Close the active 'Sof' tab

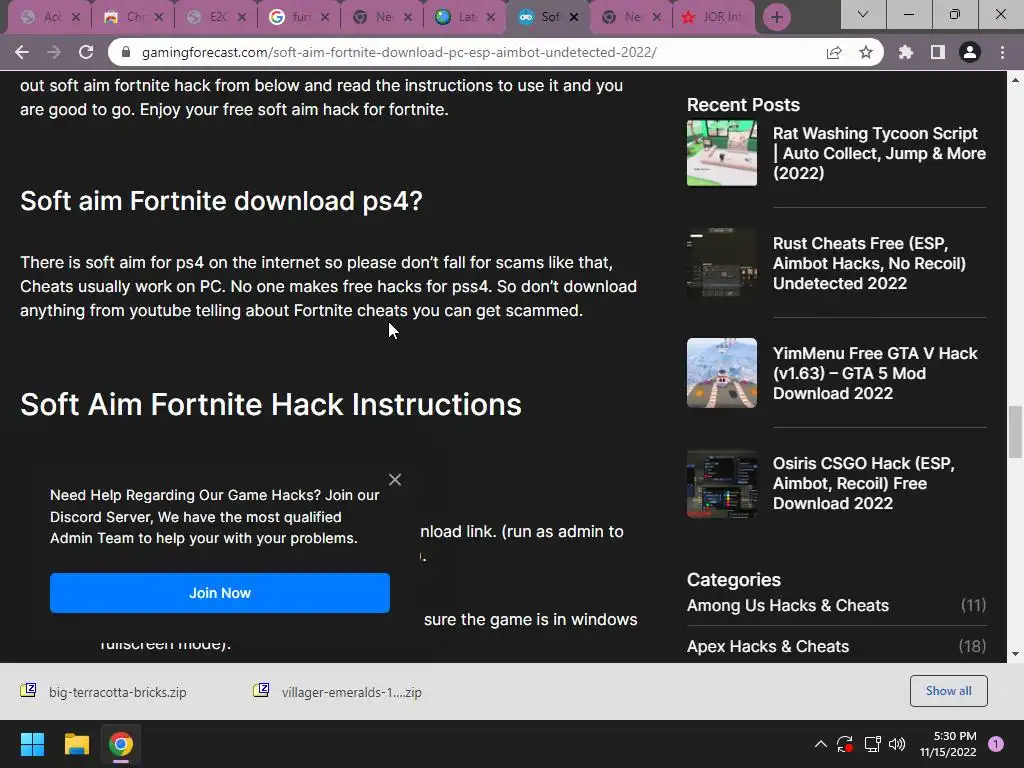(x=574, y=17)
